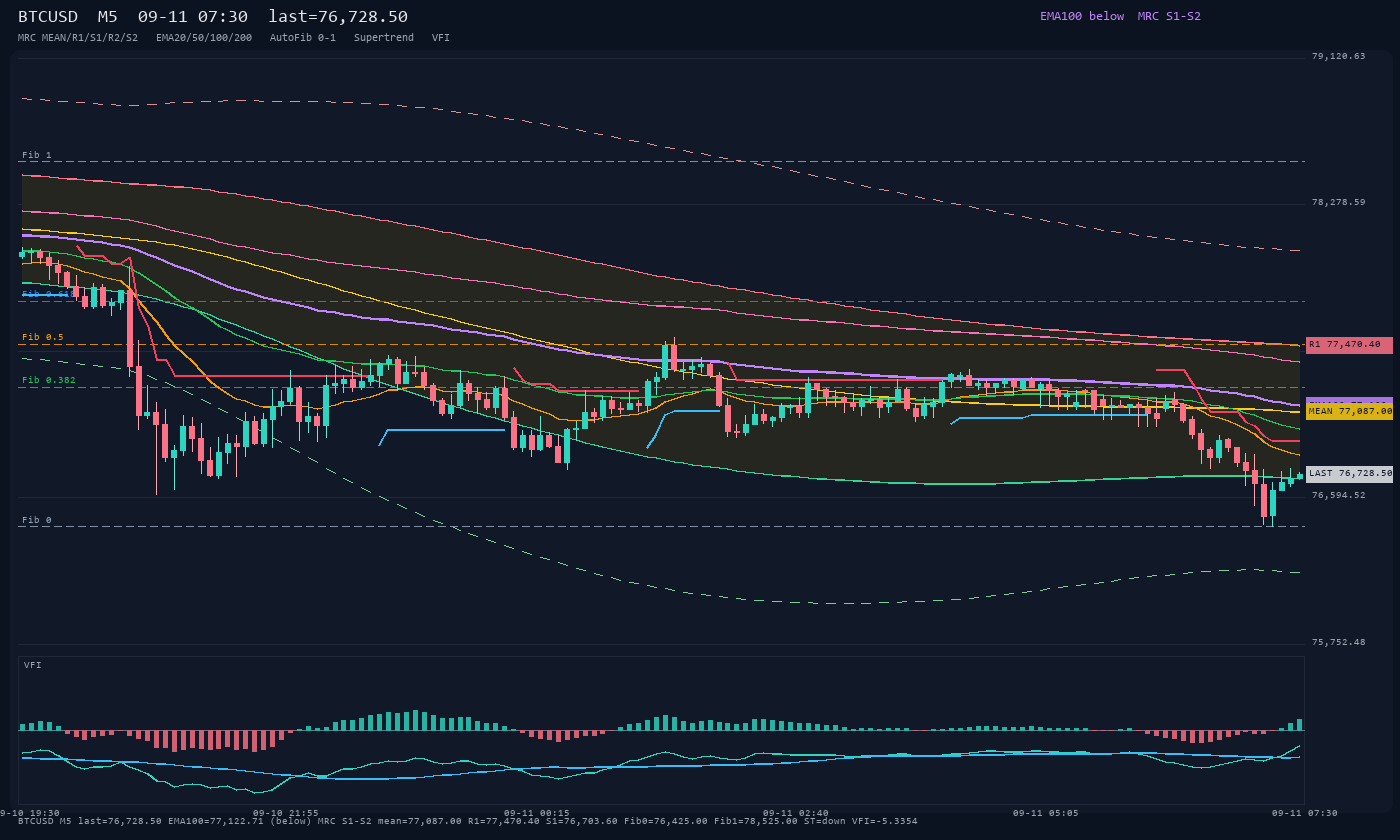Click the "MRC S1-S2" zone label at top right
Screen dimensions: 1400x840
pos(1169,16)
